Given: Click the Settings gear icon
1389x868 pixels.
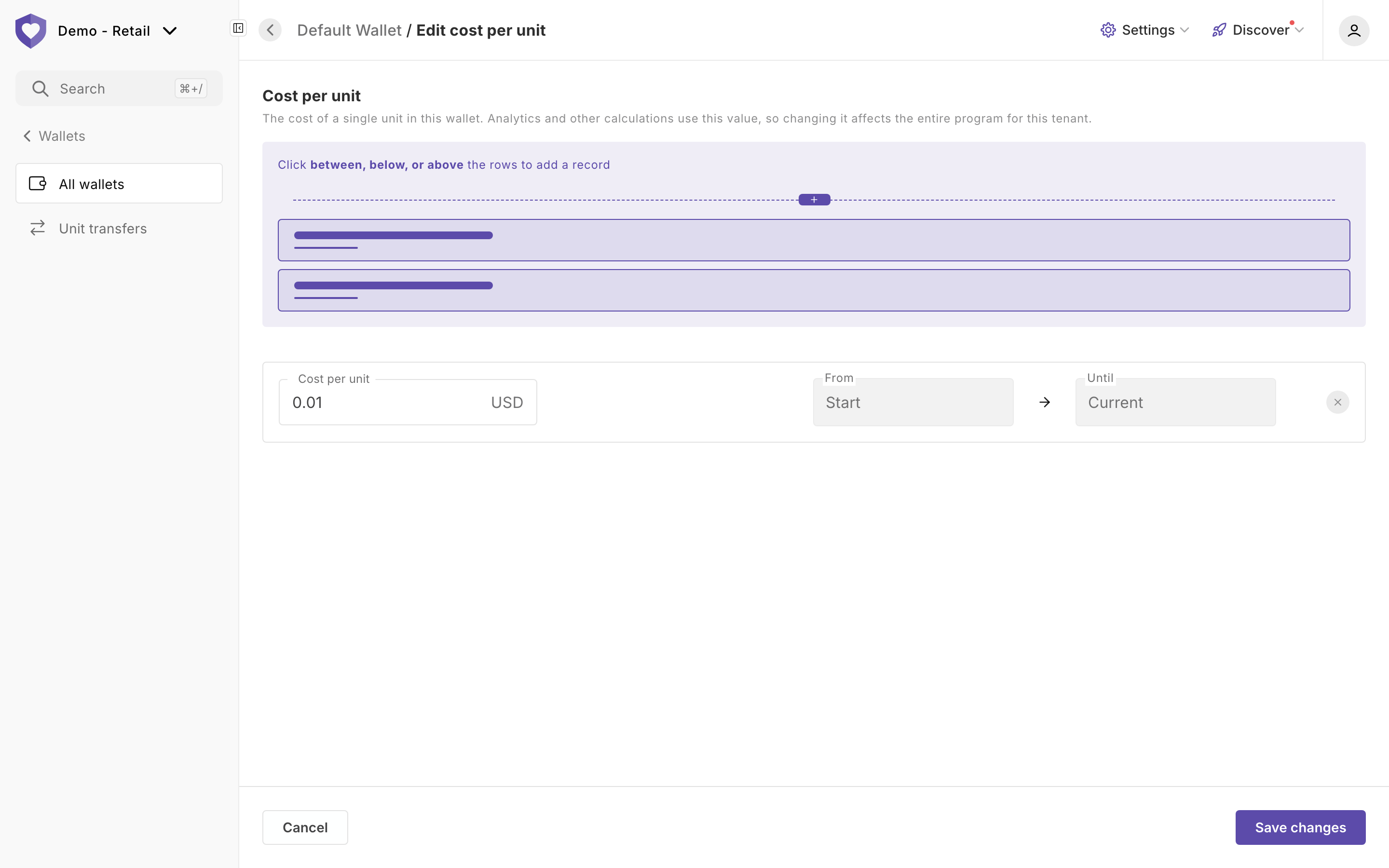Looking at the screenshot, I should (1108, 30).
